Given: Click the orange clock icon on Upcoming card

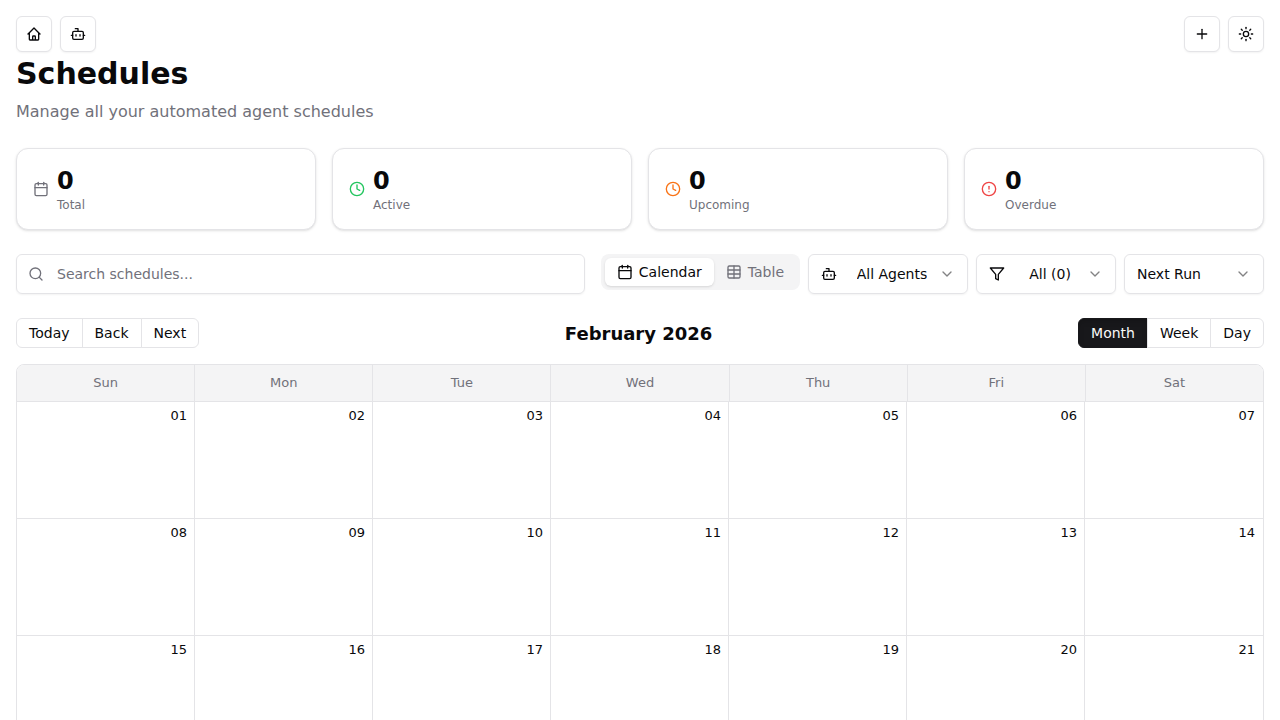Looking at the screenshot, I should 673,189.
